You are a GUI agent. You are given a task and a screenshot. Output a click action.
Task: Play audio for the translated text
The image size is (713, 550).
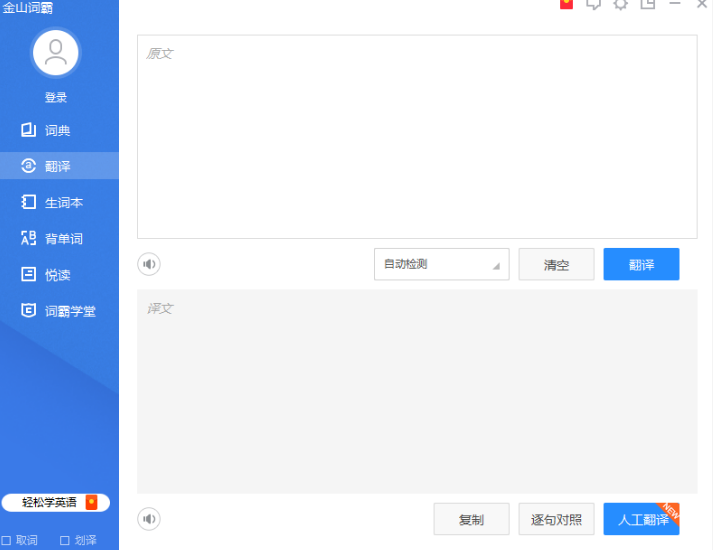pos(149,519)
